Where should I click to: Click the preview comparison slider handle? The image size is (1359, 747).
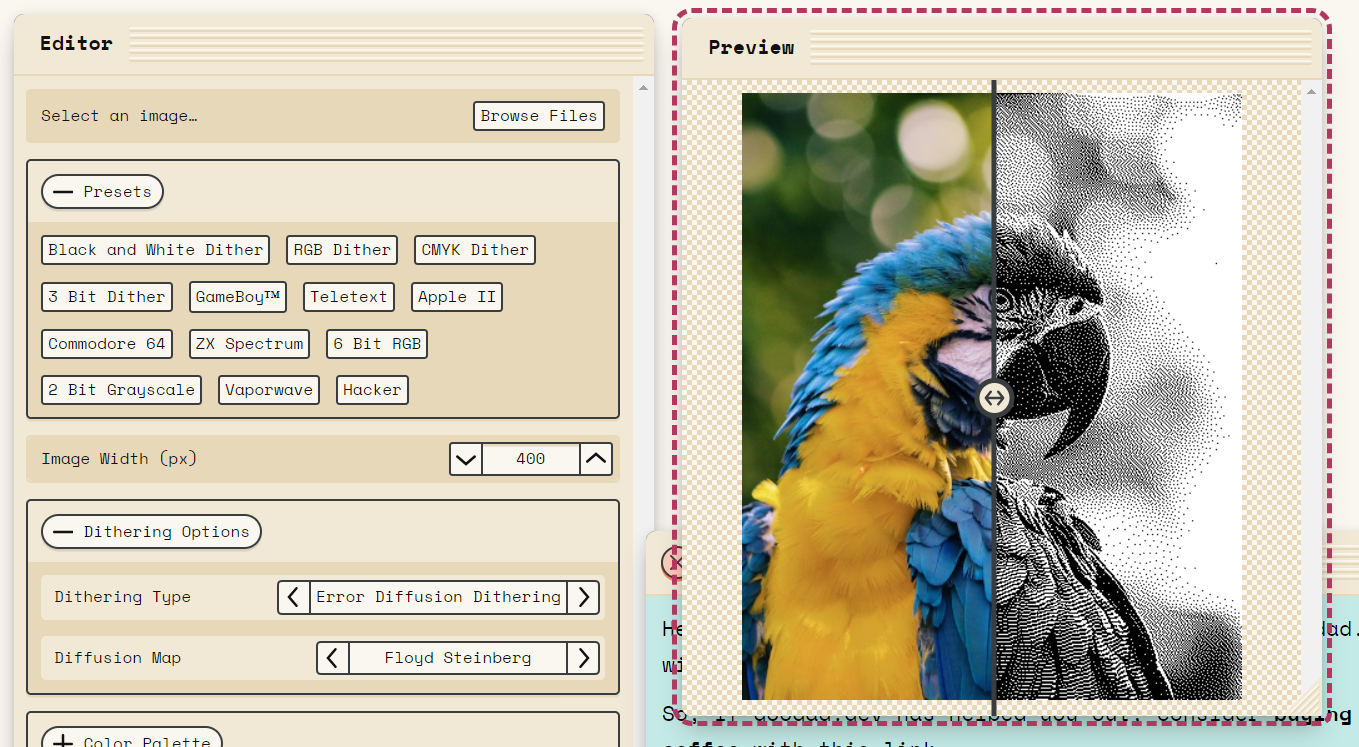(994, 398)
